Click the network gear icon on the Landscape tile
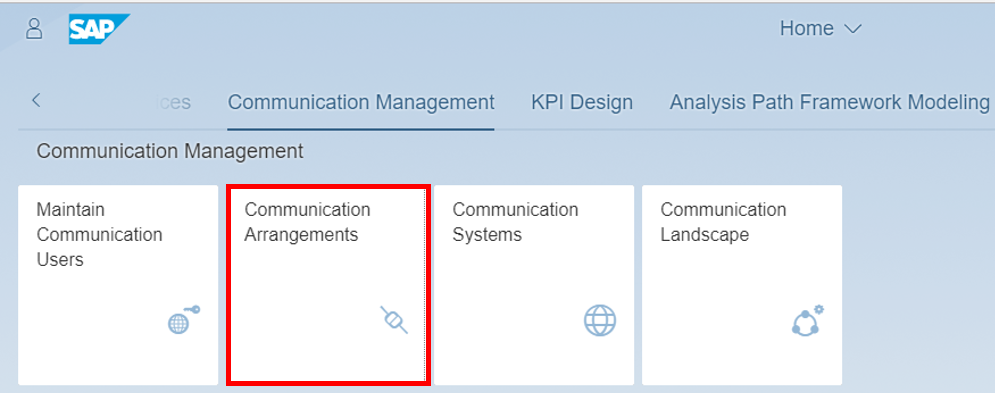 tap(807, 320)
